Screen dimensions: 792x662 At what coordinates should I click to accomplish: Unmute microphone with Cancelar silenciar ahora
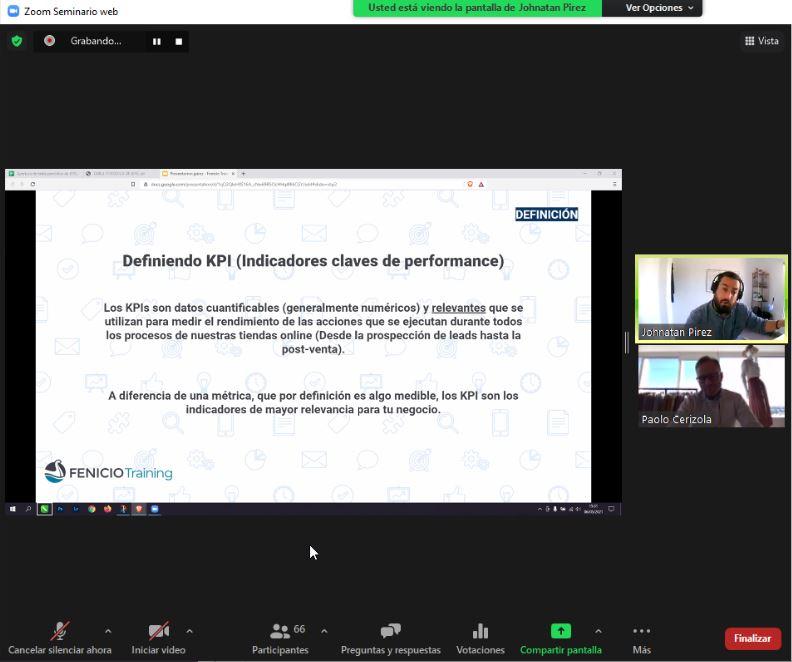pos(60,631)
